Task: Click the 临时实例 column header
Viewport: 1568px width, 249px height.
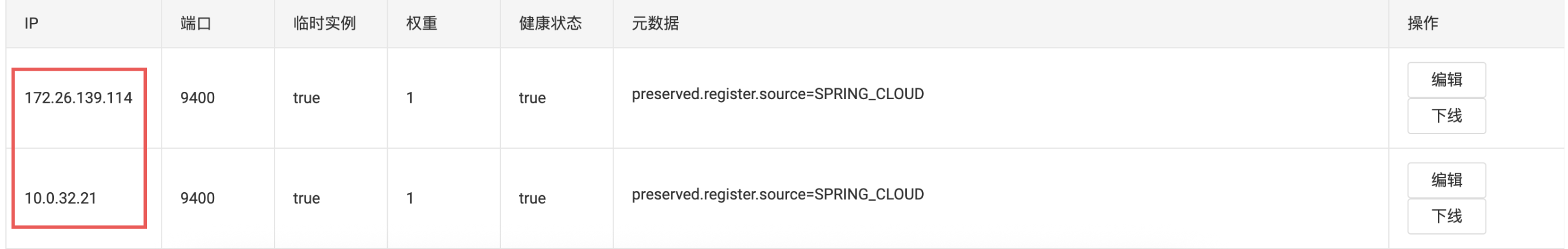Action: (324, 24)
